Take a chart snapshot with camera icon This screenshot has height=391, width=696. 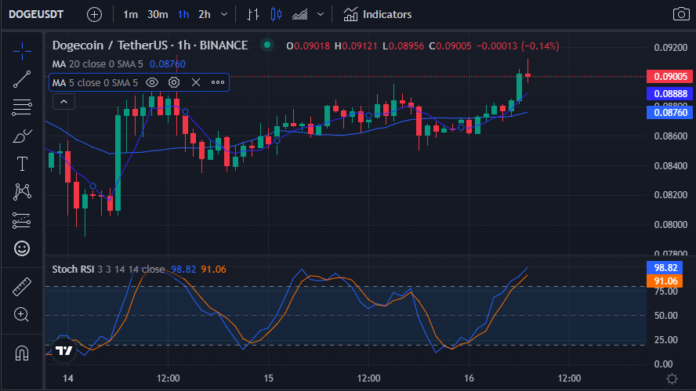[681, 14]
